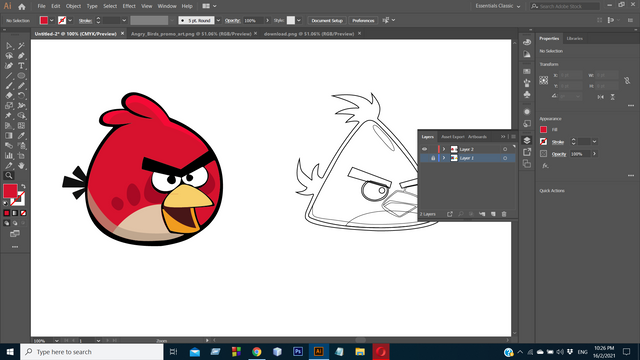
Task: Click the Search Adobe Stock field
Action: [565, 6]
